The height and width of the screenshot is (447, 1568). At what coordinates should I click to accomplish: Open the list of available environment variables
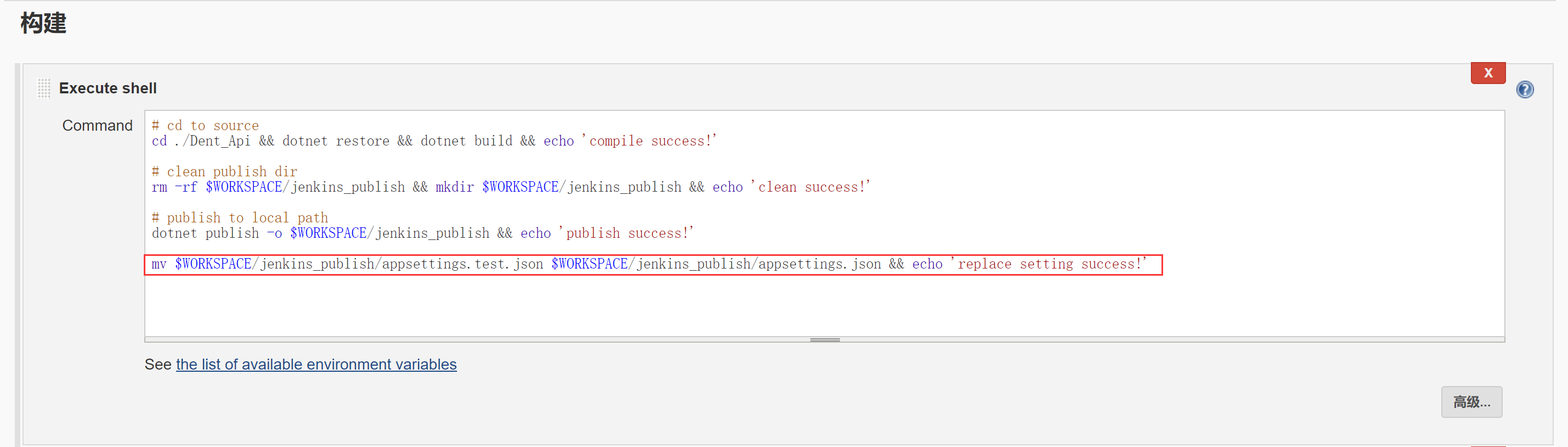click(316, 364)
